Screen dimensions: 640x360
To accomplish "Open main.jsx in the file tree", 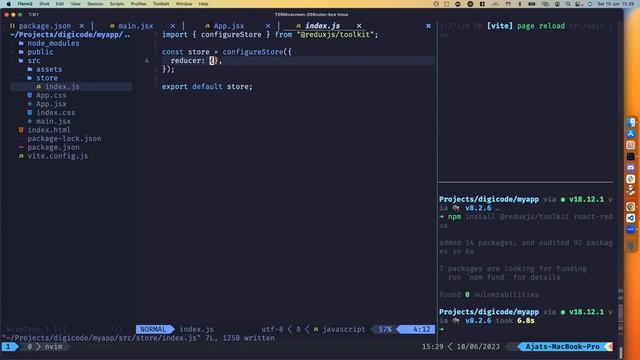I will pyautogui.click(x=53, y=121).
